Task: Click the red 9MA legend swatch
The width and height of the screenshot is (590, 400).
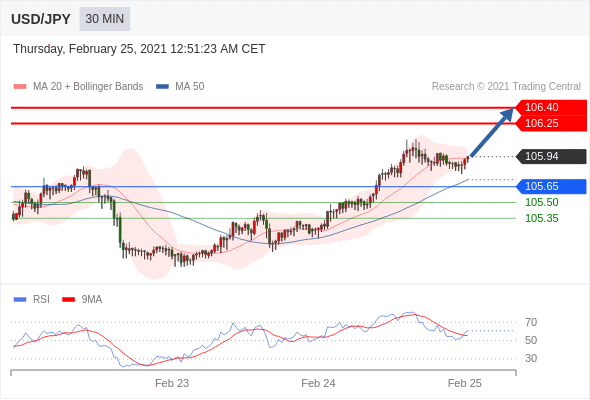Action: [68, 300]
